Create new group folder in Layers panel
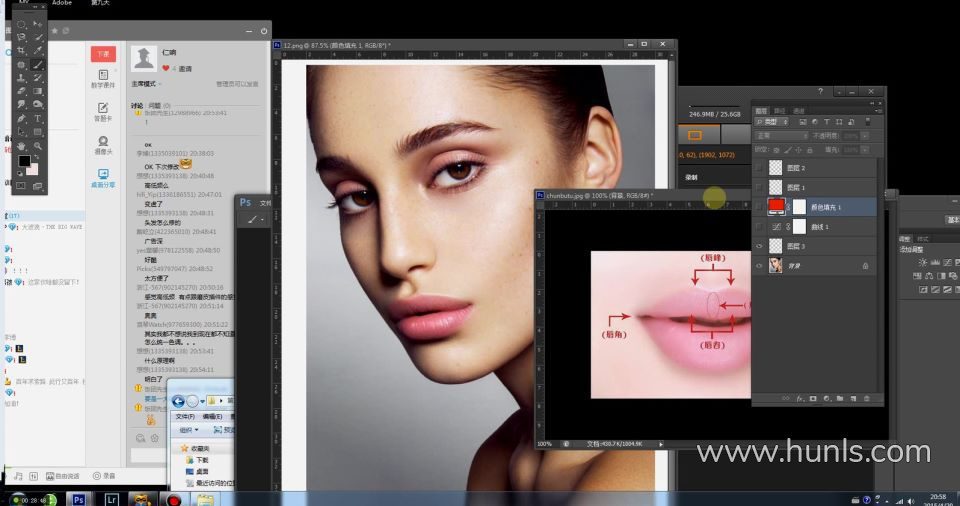The width and height of the screenshot is (960, 506). point(840,398)
